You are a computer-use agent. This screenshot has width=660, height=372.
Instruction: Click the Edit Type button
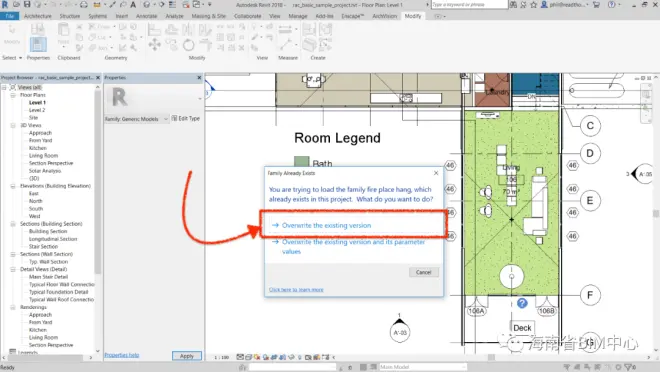(186, 119)
